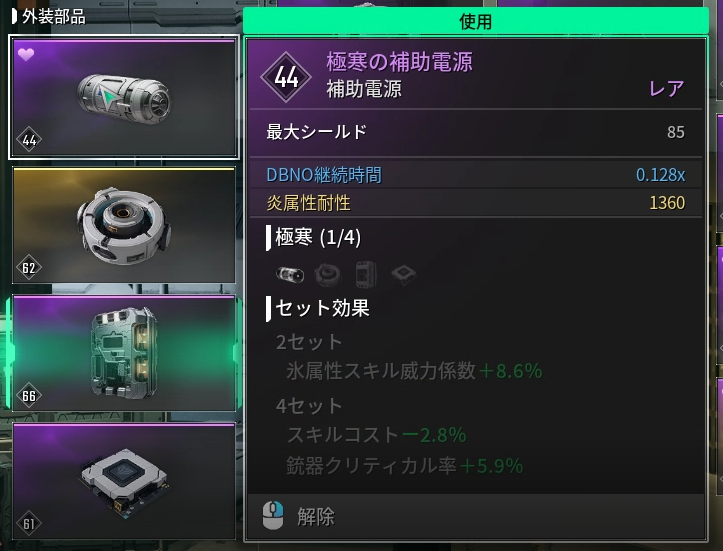723x551 pixels.
Task: Select the level 62 circular sensor part
Action: [124, 225]
